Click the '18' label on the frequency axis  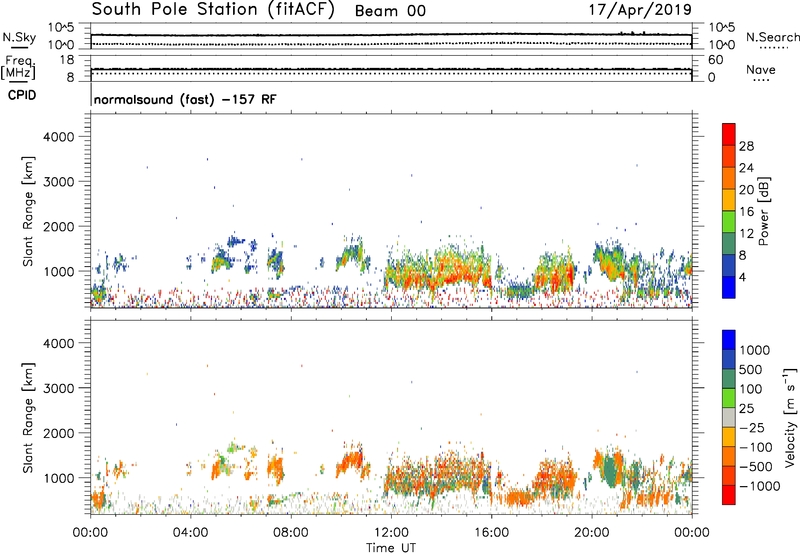pos(67,60)
